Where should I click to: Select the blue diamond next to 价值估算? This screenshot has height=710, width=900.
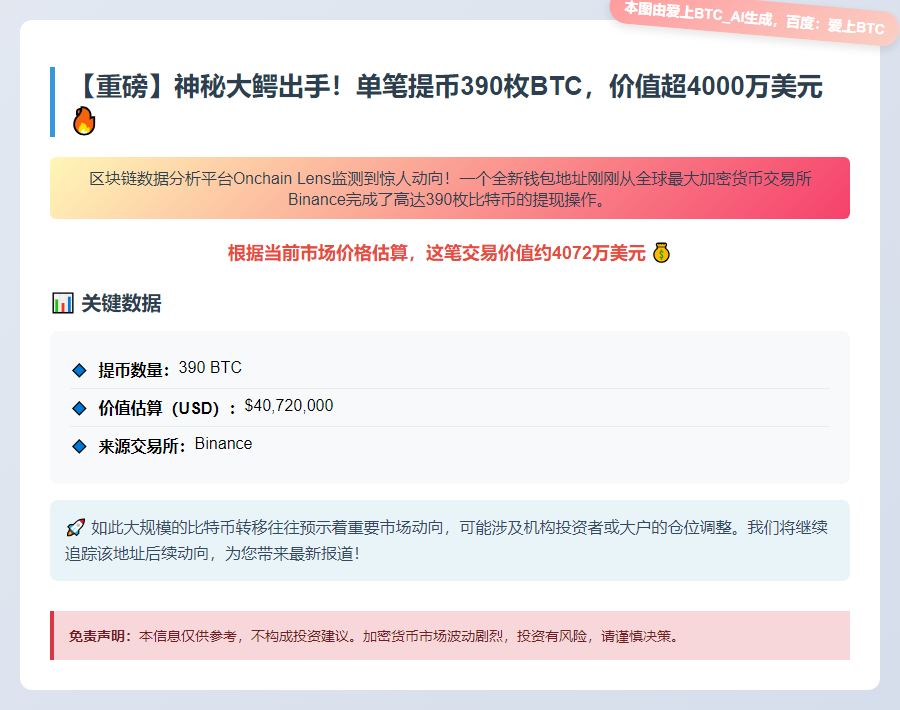click(x=80, y=408)
